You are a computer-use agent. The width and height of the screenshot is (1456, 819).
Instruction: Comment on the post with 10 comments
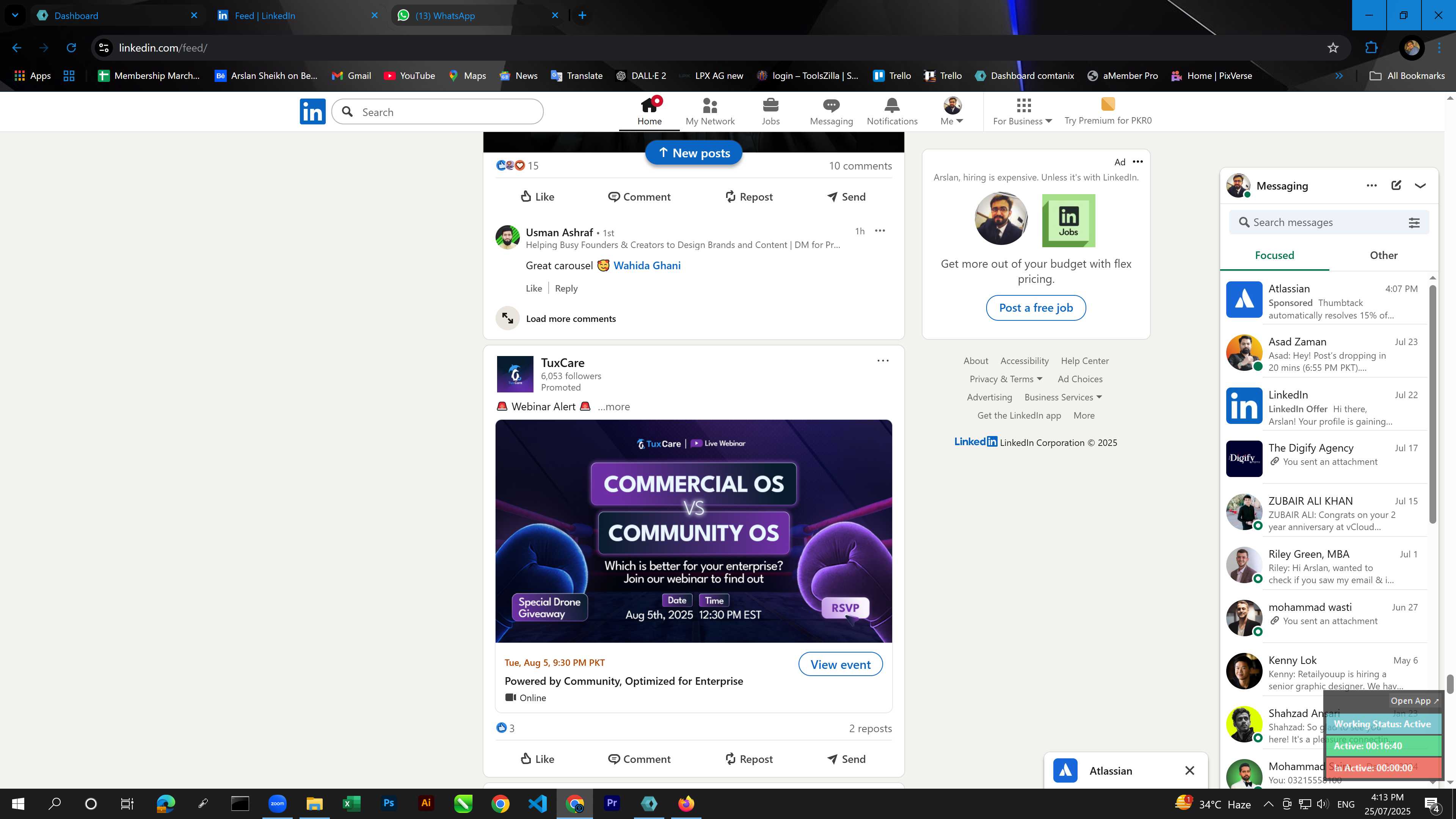[x=639, y=197]
